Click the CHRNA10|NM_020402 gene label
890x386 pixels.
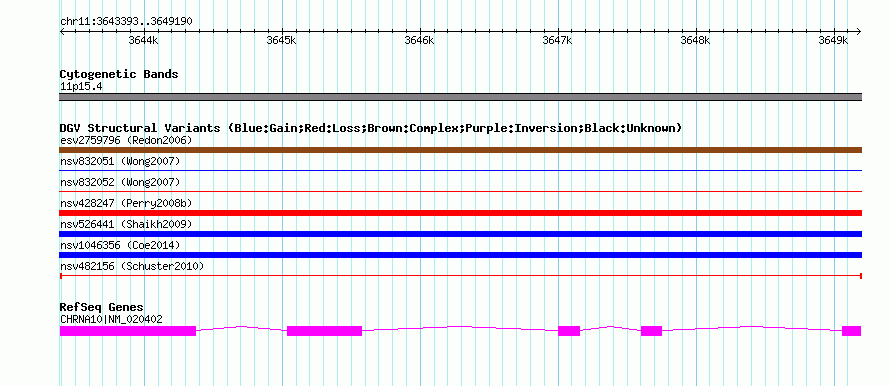tap(111, 320)
